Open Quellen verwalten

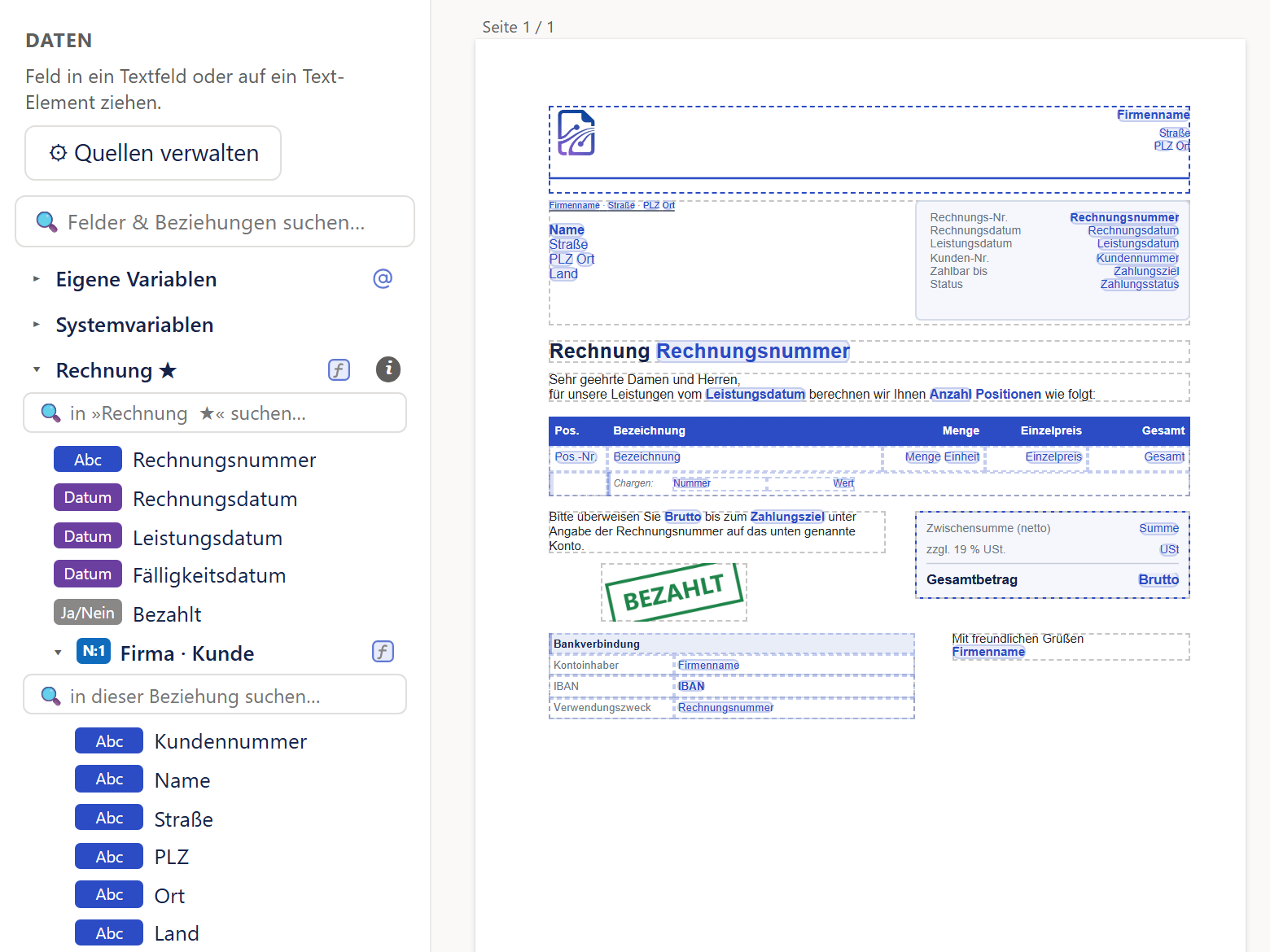pyautogui.click(x=153, y=153)
